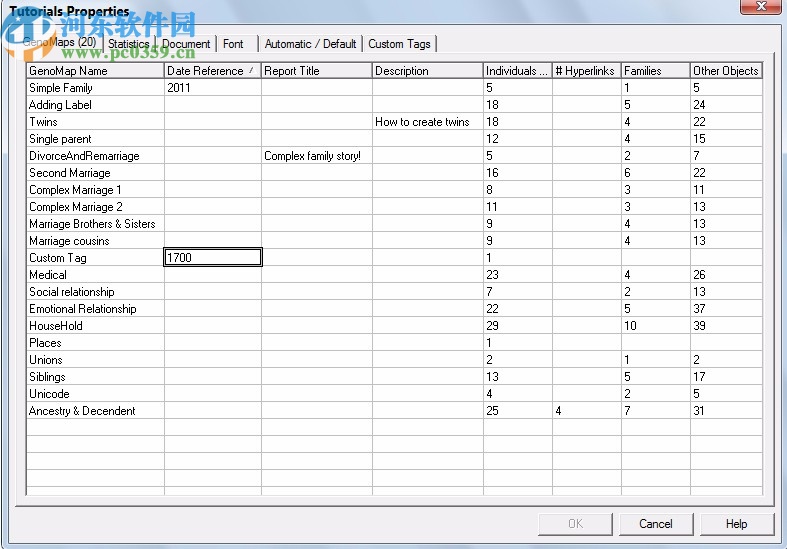The width and height of the screenshot is (787, 549).
Task: Click the Families column header
Action: pos(655,71)
